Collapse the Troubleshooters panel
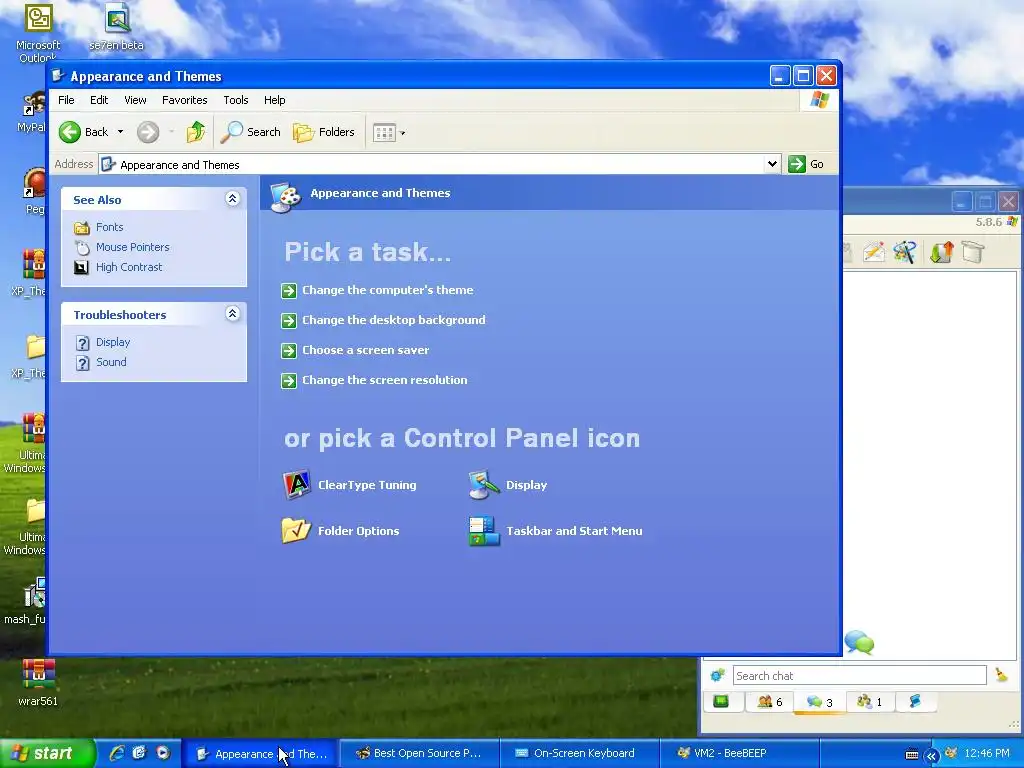 click(232, 313)
